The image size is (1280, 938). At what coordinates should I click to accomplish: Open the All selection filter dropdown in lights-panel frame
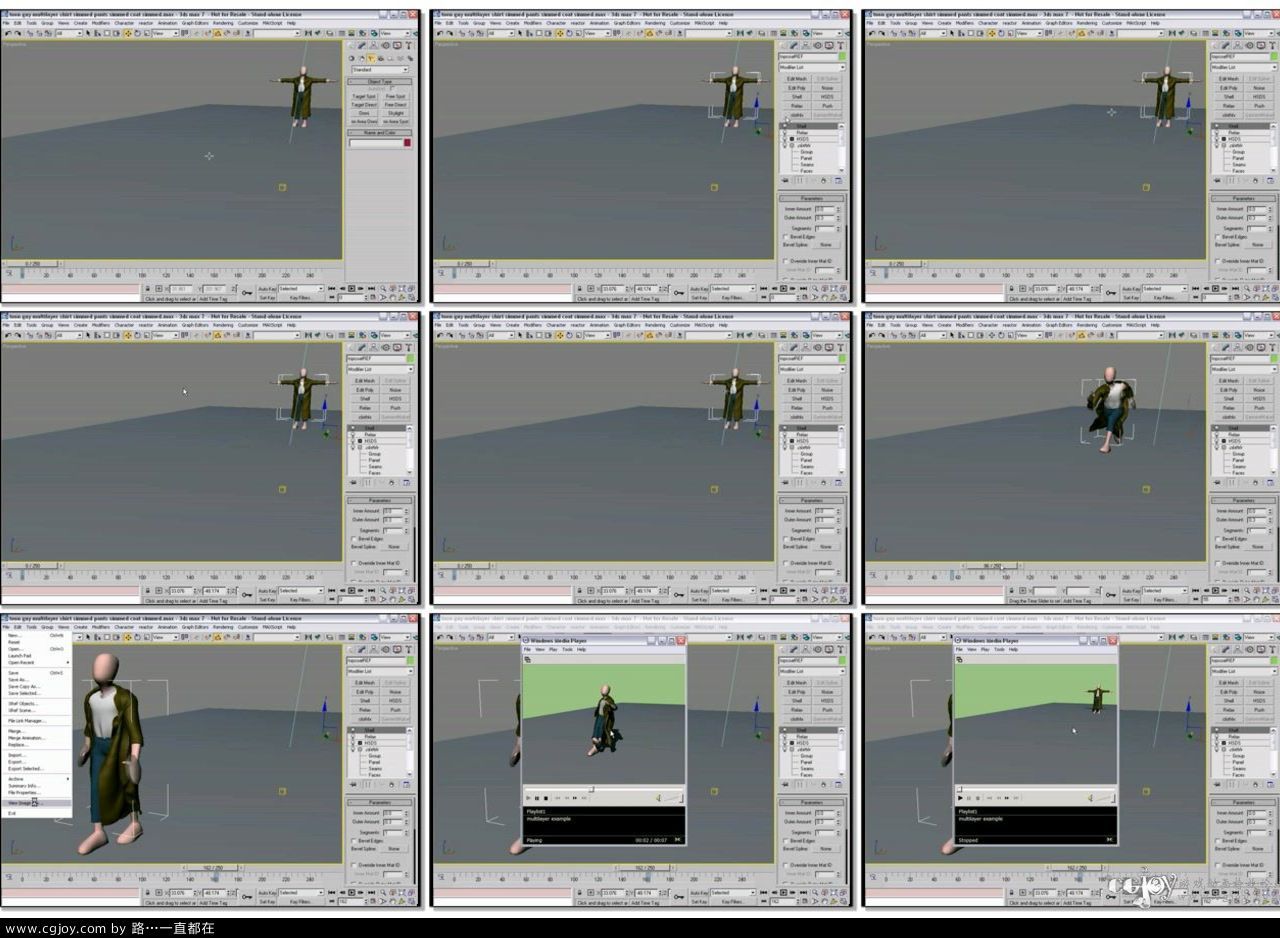[69, 33]
